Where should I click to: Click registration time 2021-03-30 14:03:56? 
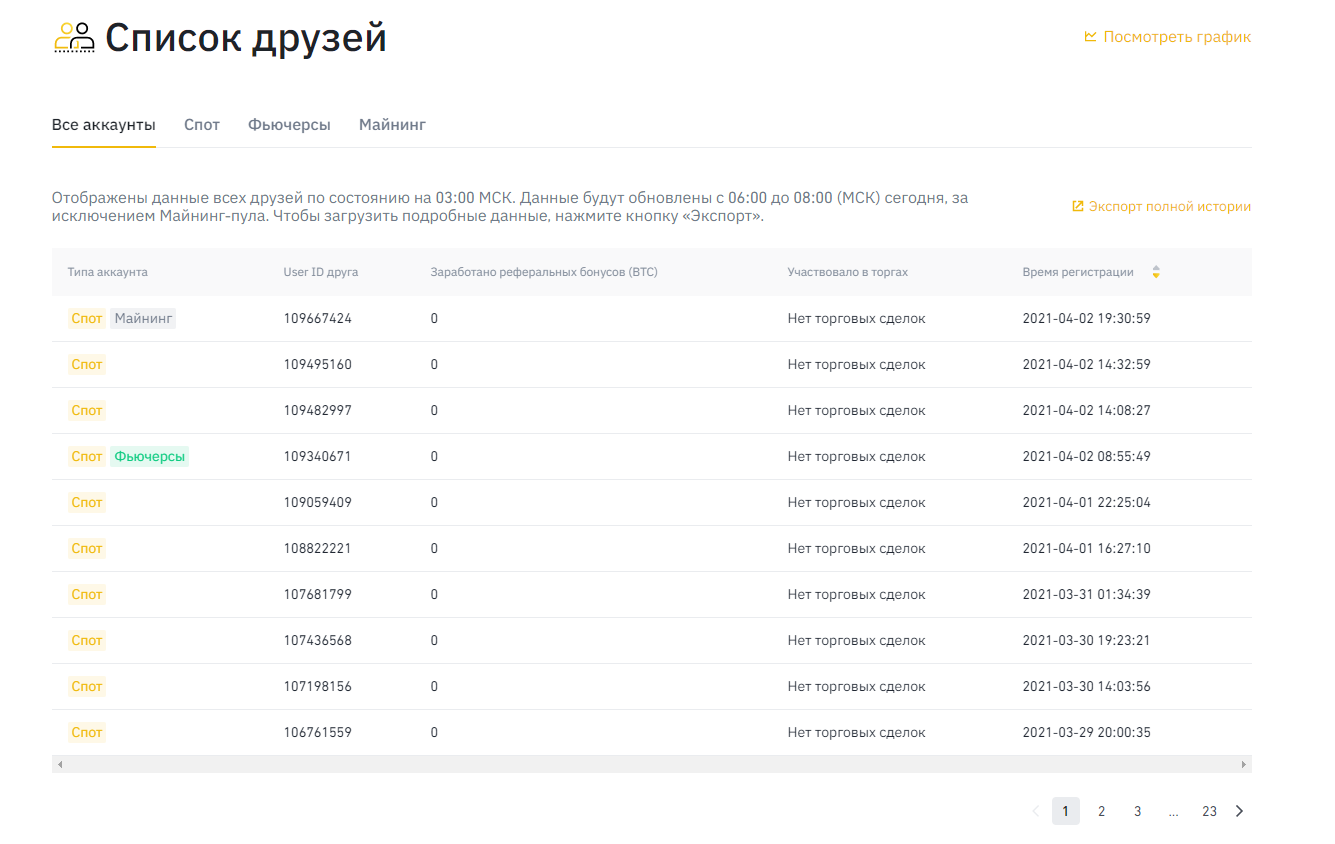pyautogui.click(x=1087, y=687)
